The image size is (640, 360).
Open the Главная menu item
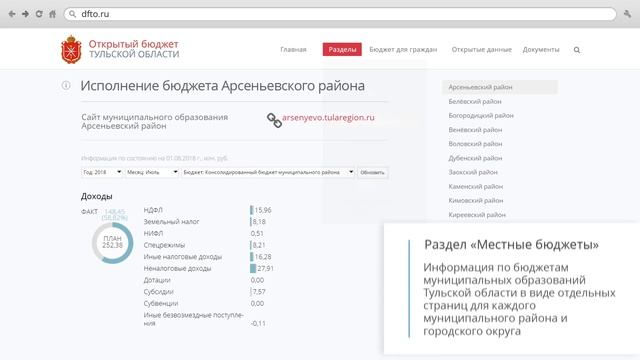coord(293,49)
